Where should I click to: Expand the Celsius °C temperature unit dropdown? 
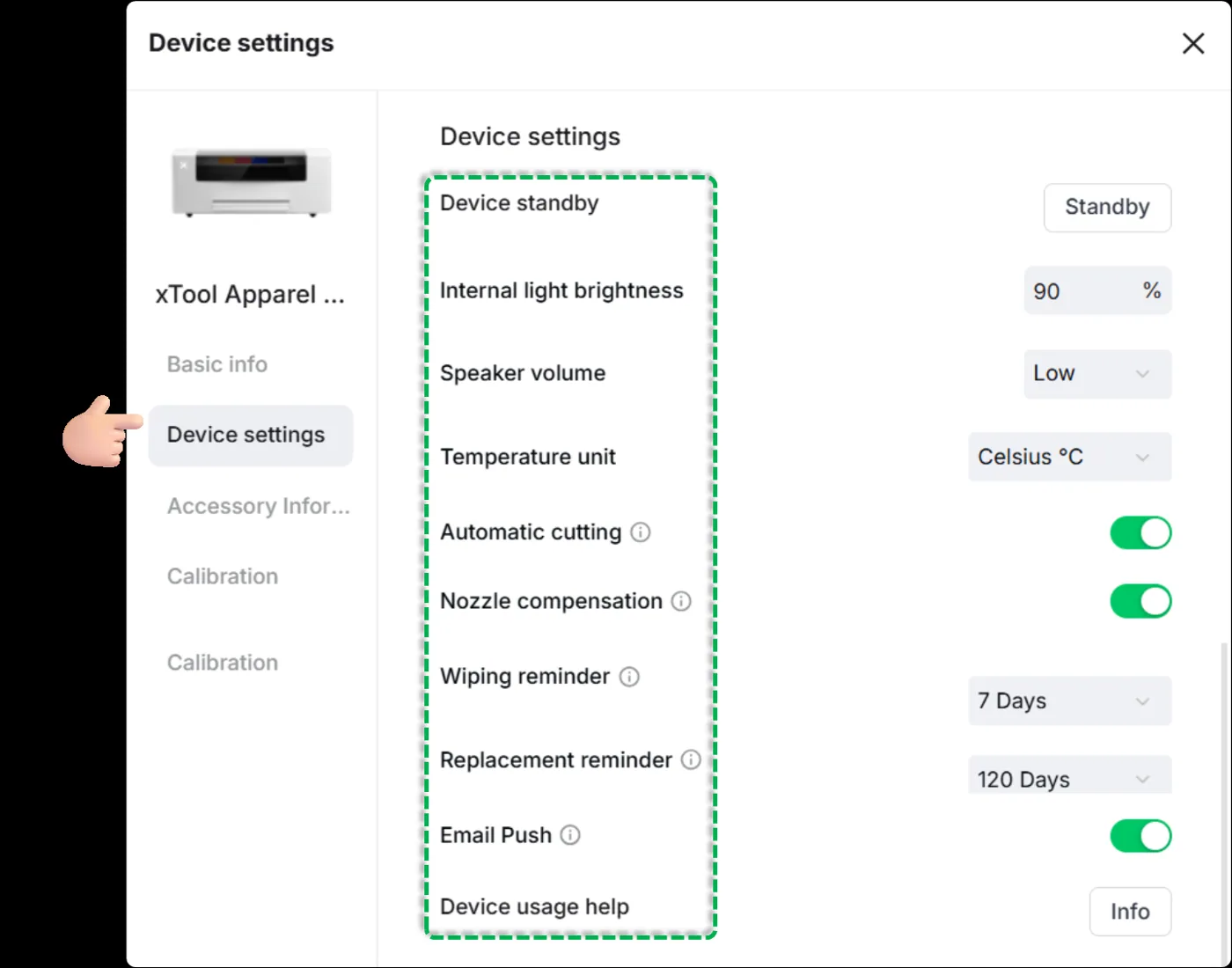point(1069,457)
